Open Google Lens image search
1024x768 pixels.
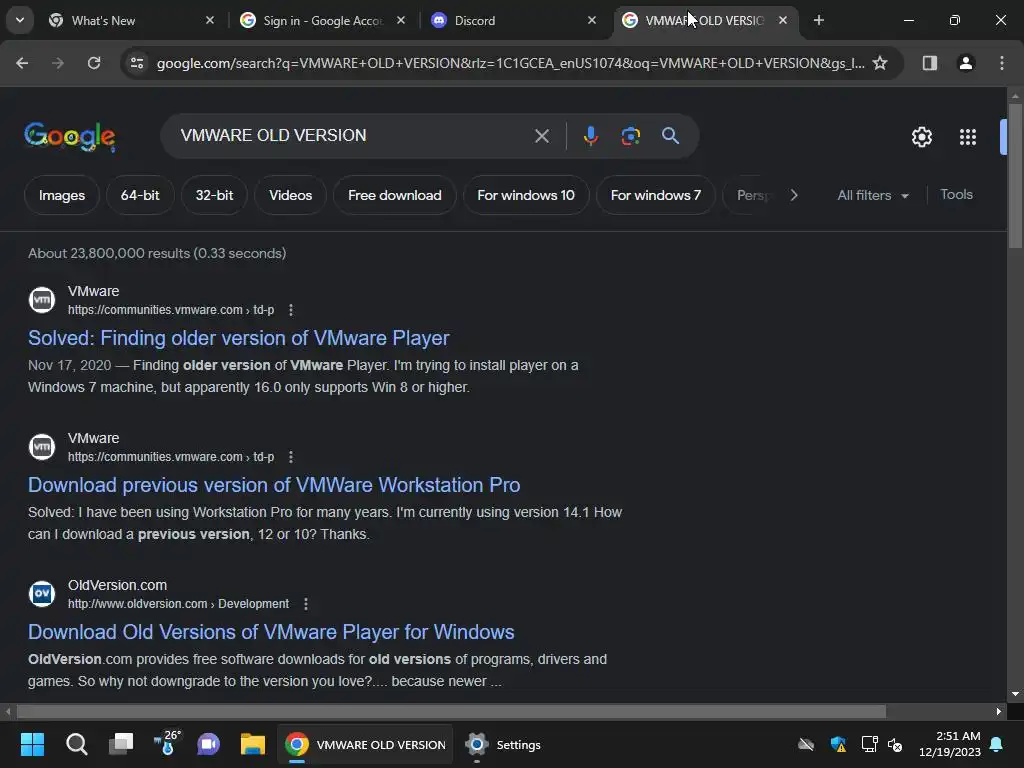pyautogui.click(x=630, y=136)
